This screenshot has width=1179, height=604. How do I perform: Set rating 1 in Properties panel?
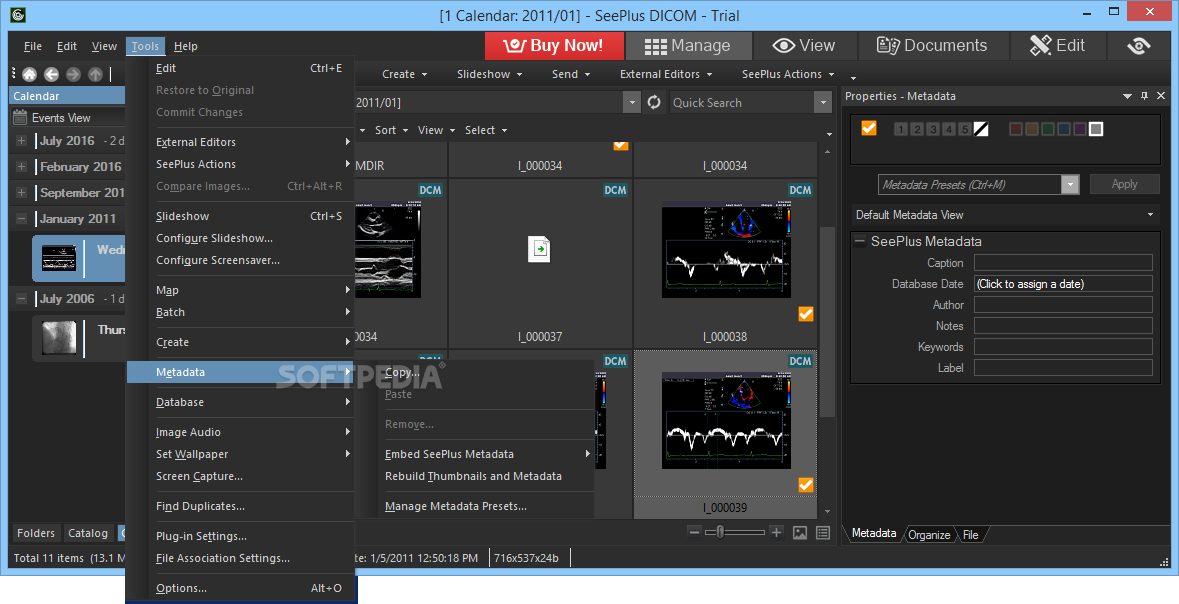[x=900, y=129]
